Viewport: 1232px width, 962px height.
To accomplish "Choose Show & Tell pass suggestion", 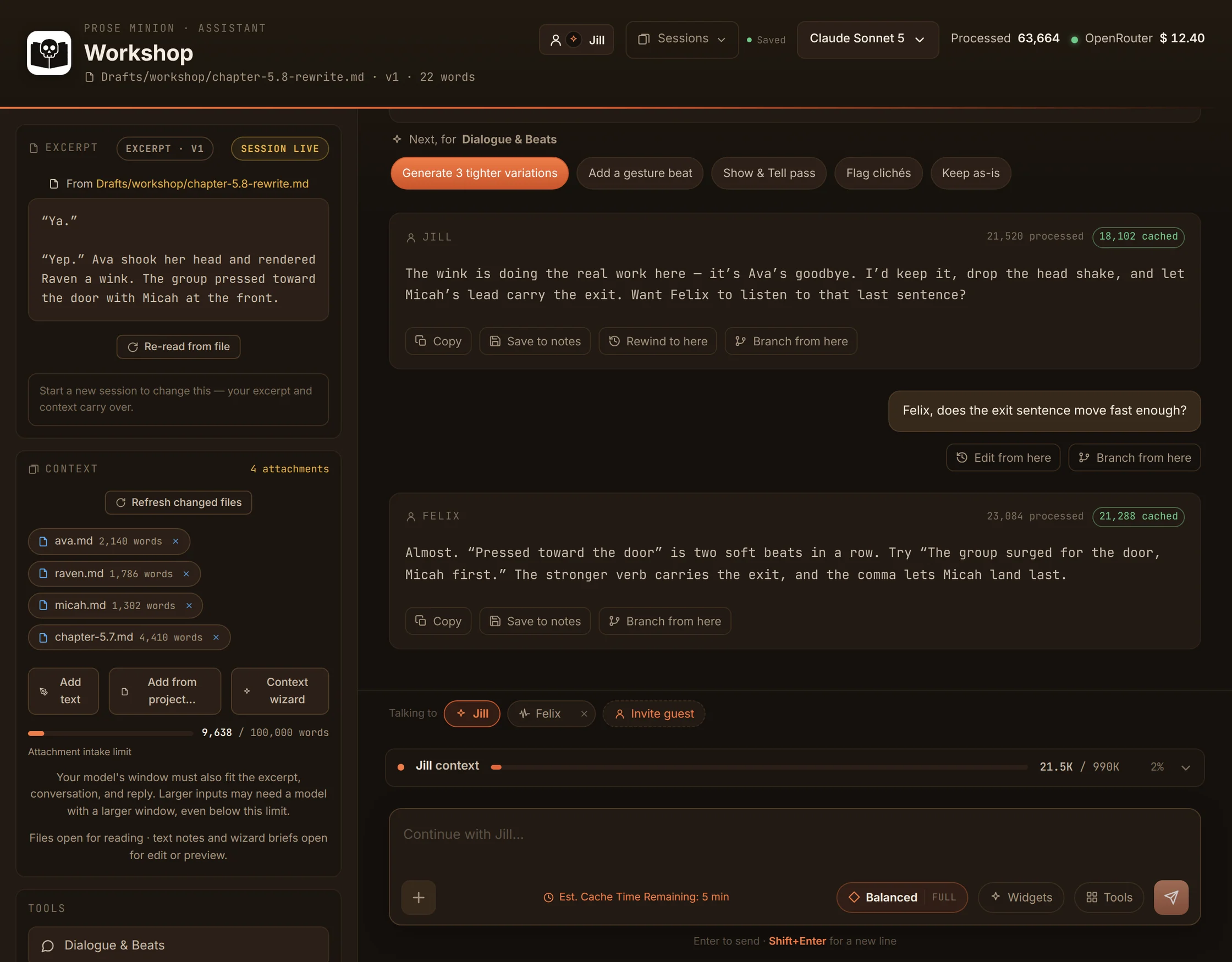I will point(769,173).
